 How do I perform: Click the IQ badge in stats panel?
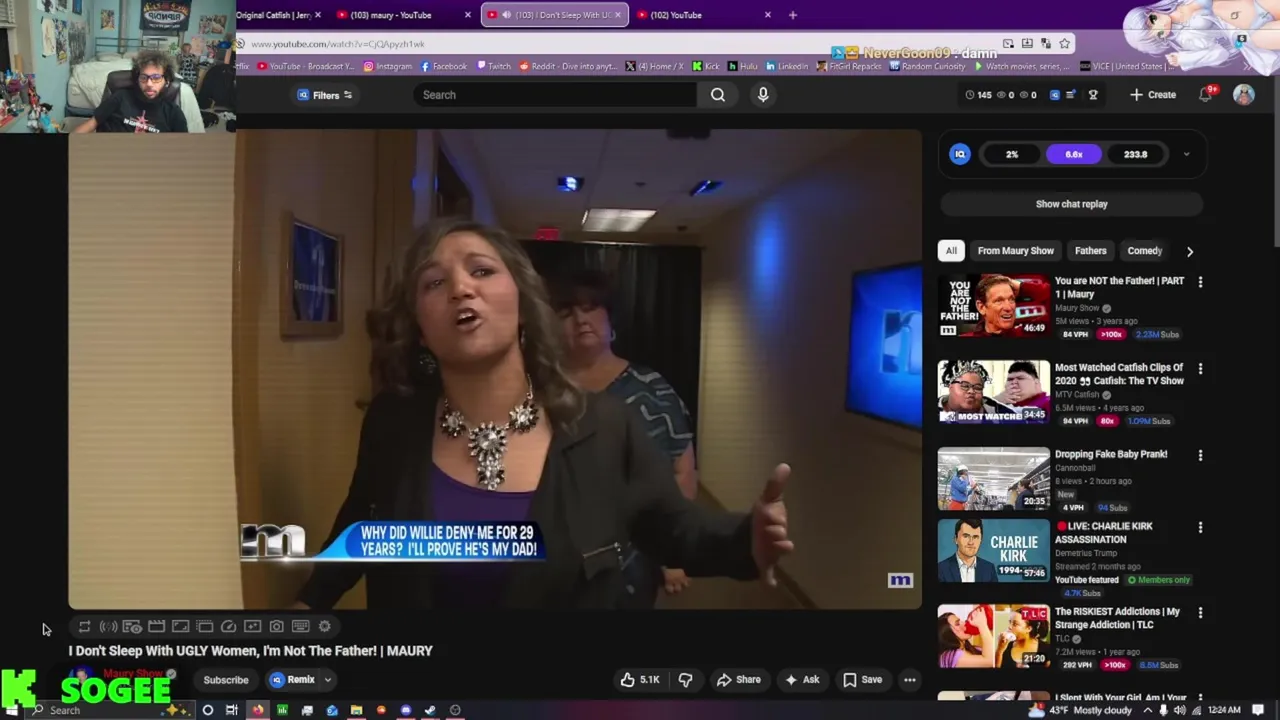pyautogui.click(x=960, y=154)
